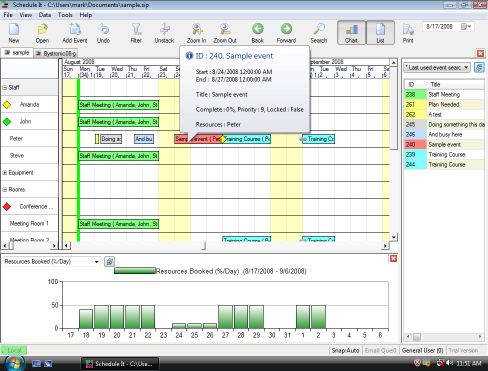The image size is (488, 371).
Task: Click the red diamond beside Conference
Action: (x=7, y=207)
